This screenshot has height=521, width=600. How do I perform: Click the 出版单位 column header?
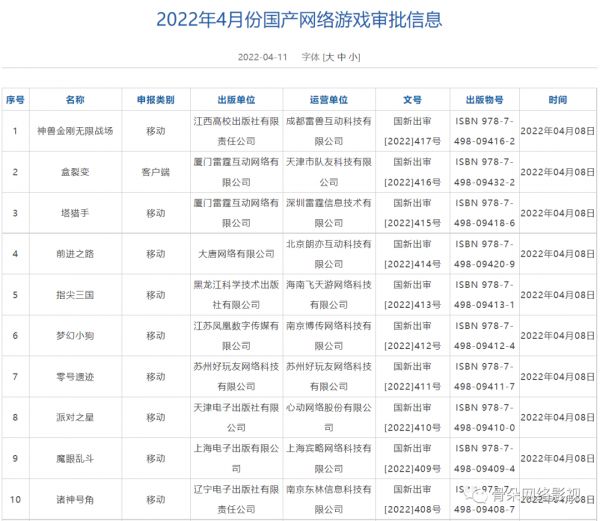pyautogui.click(x=236, y=101)
